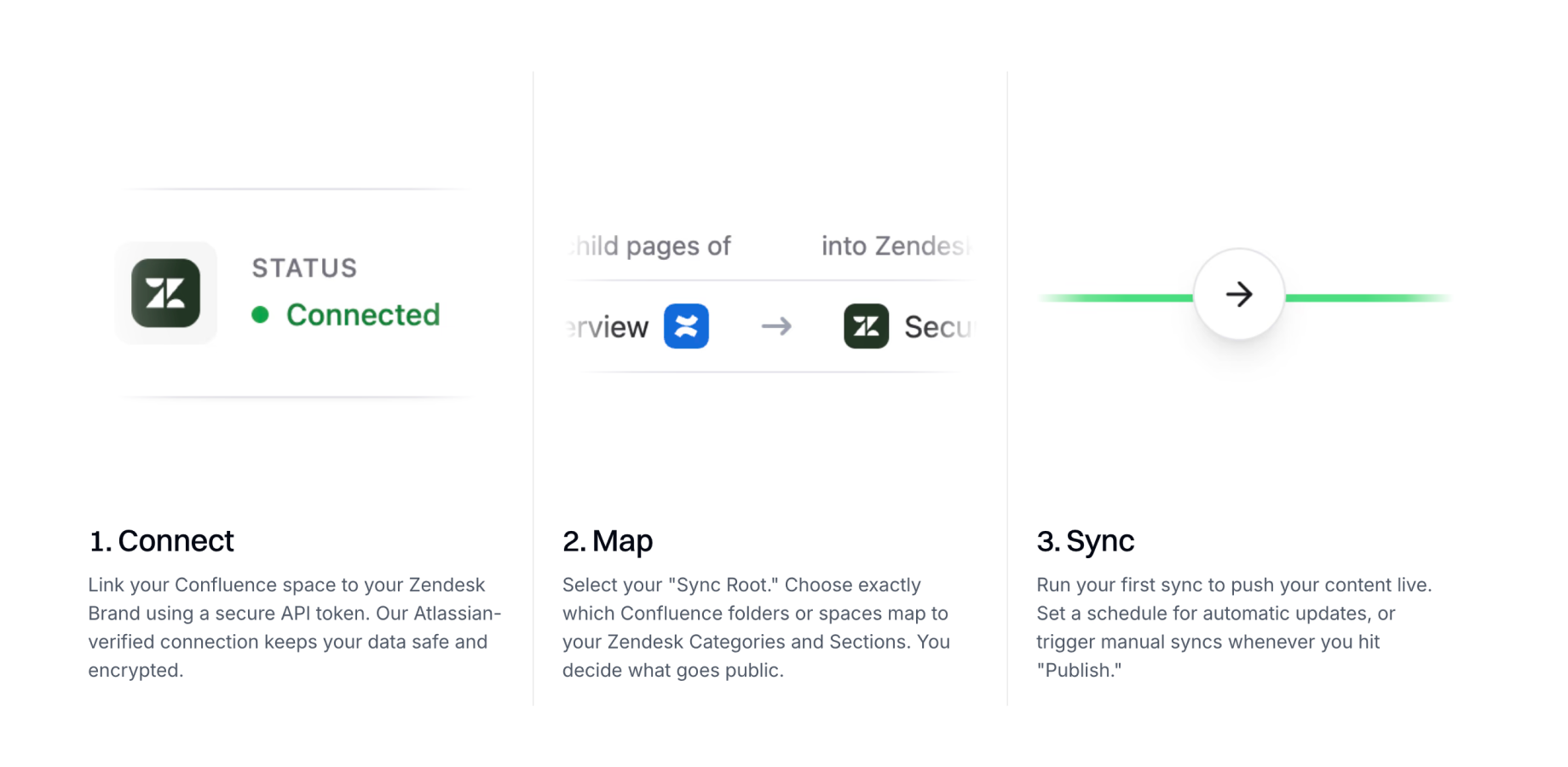Click the Overview page row in the mapping
The image size is (1568, 767).
[x=605, y=326]
